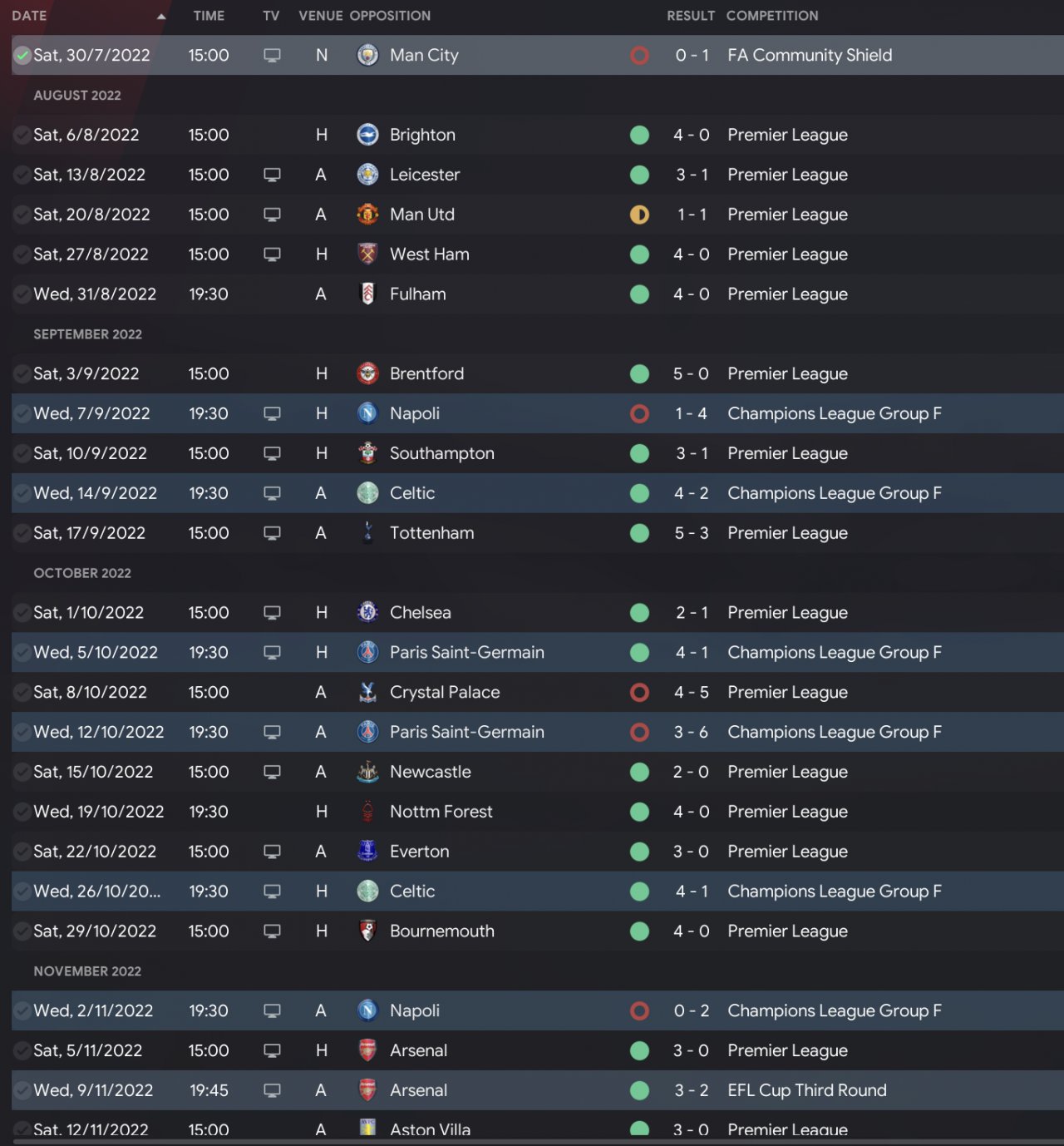Image resolution: width=1064 pixels, height=1146 pixels.
Task: Sort by the Competition column header
Action: coord(772,16)
